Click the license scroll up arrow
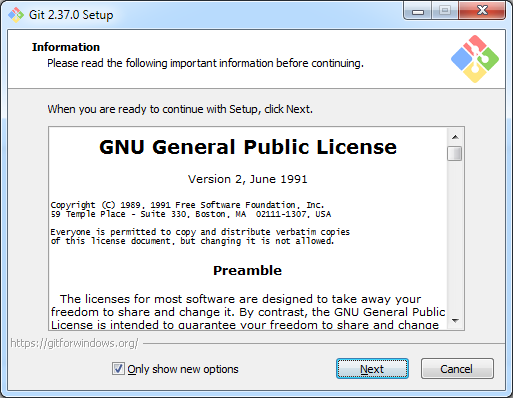The image size is (513, 398). coord(455,137)
